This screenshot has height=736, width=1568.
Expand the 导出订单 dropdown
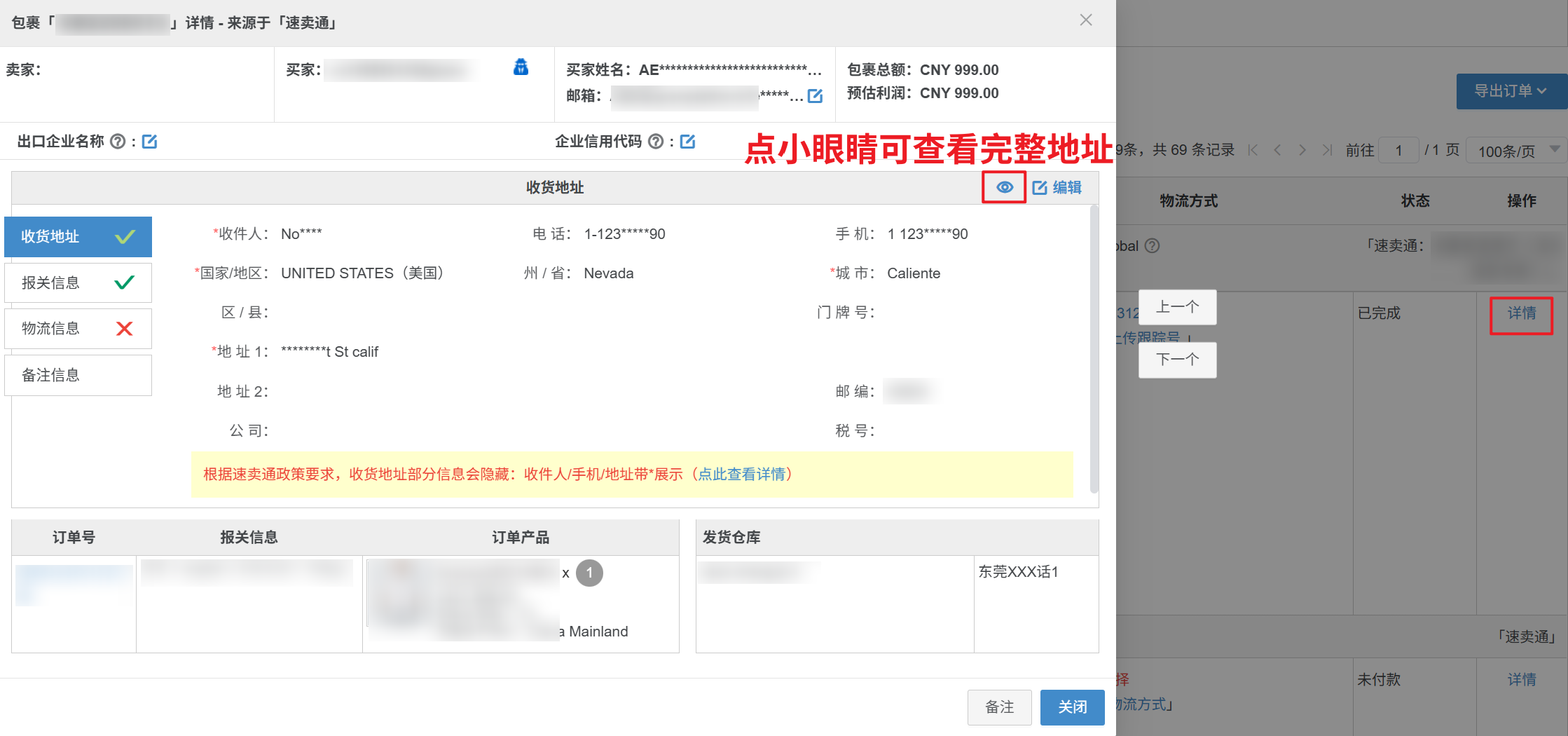[1510, 91]
